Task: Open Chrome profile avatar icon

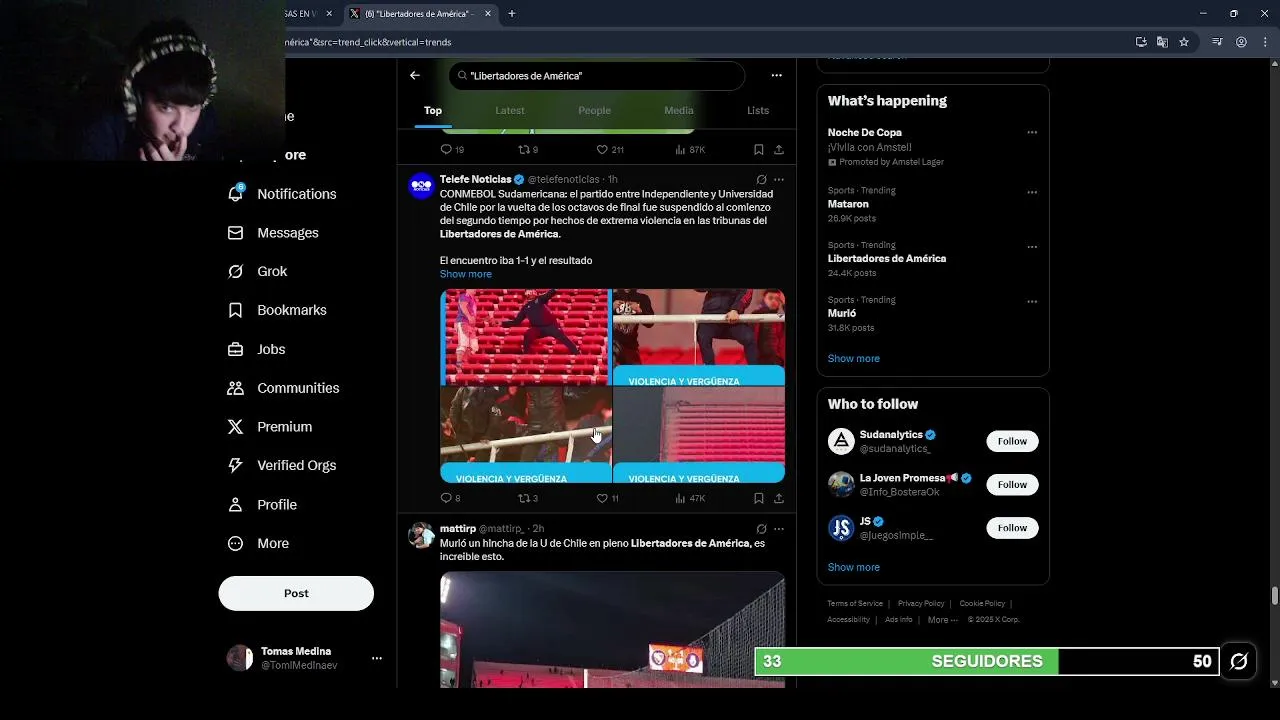Action: [1241, 42]
